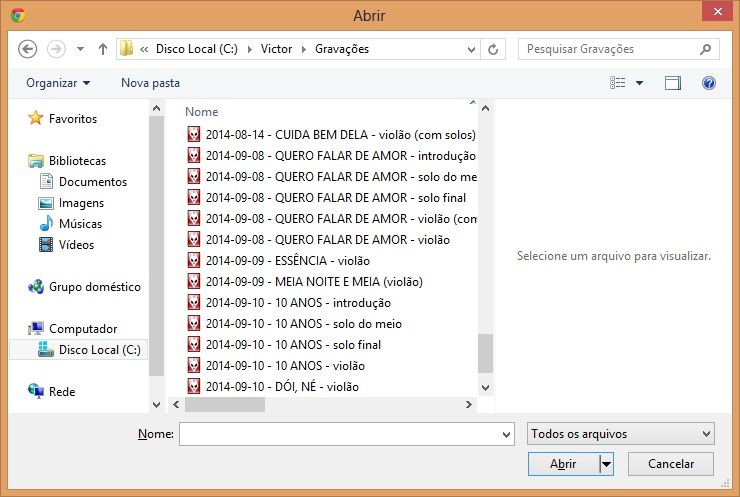Select 10 ANOS - solo final file
Image resolution: width=740 pixels, height=497 pixels.
coord(284,345)
